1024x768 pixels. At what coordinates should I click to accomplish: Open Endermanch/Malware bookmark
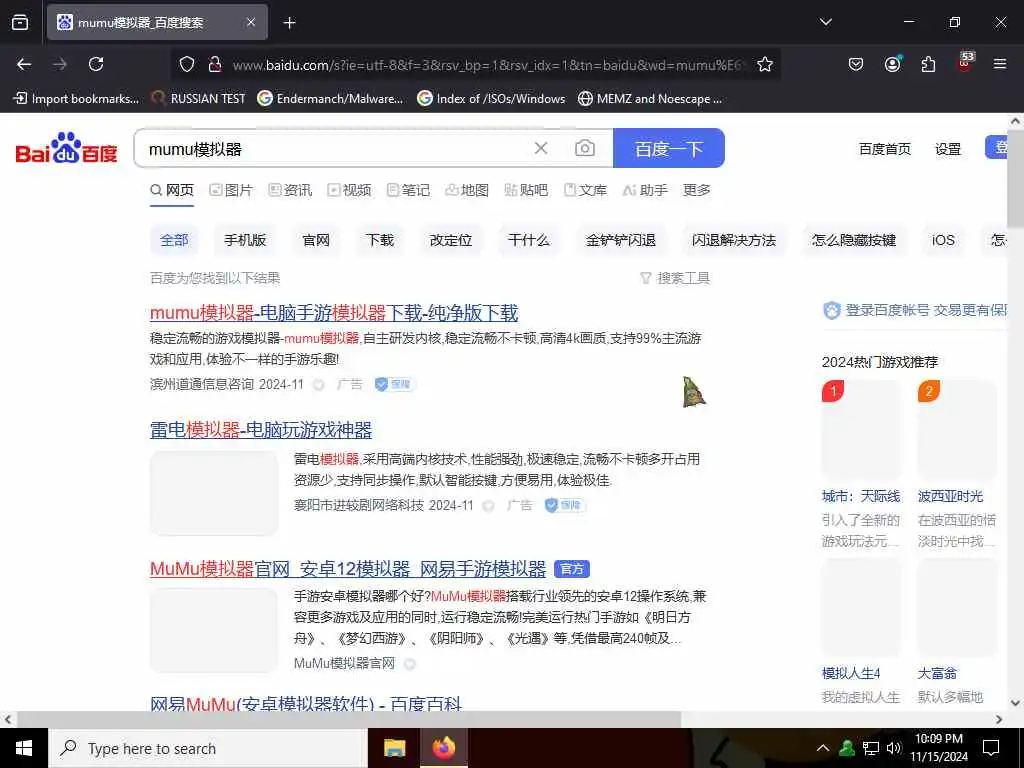coord(330,99)
